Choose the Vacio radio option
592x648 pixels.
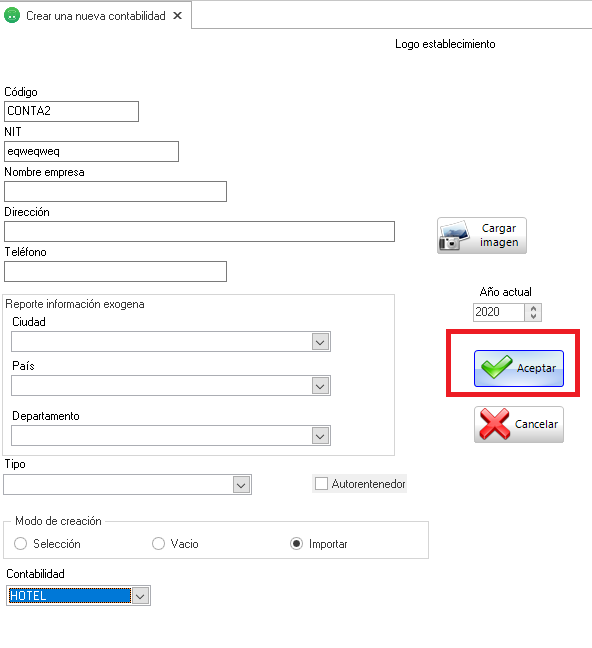pos(158,543)
